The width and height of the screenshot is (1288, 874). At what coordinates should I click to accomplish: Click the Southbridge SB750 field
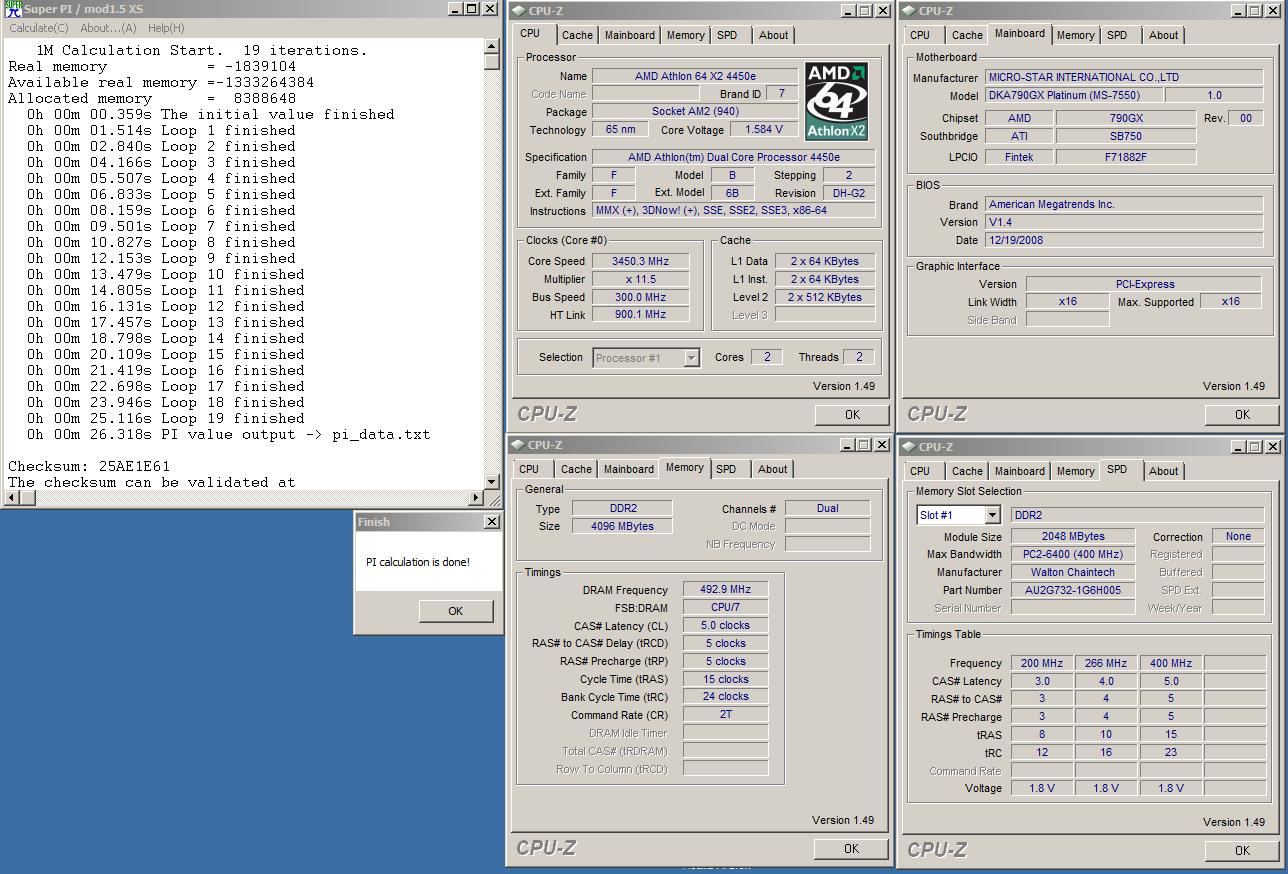1126,136
